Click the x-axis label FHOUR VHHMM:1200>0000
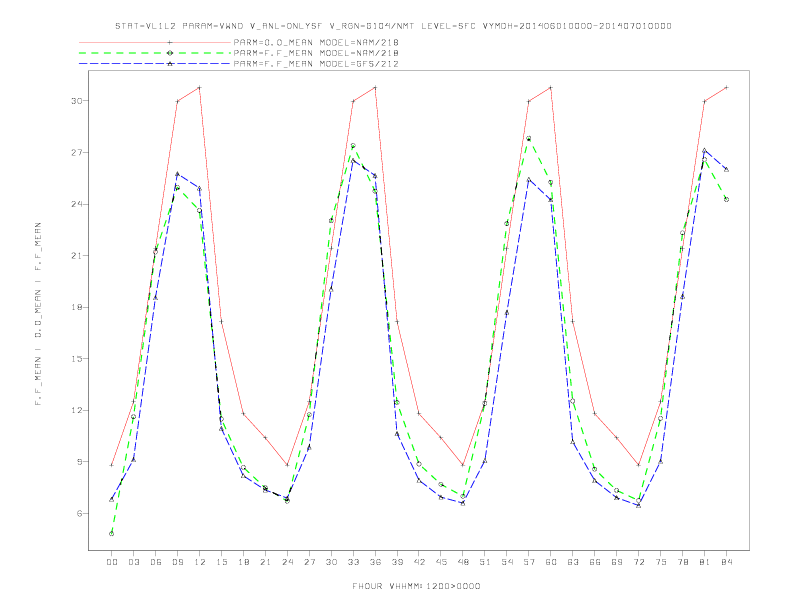792x612 pixels. click(x=416, y=586)
